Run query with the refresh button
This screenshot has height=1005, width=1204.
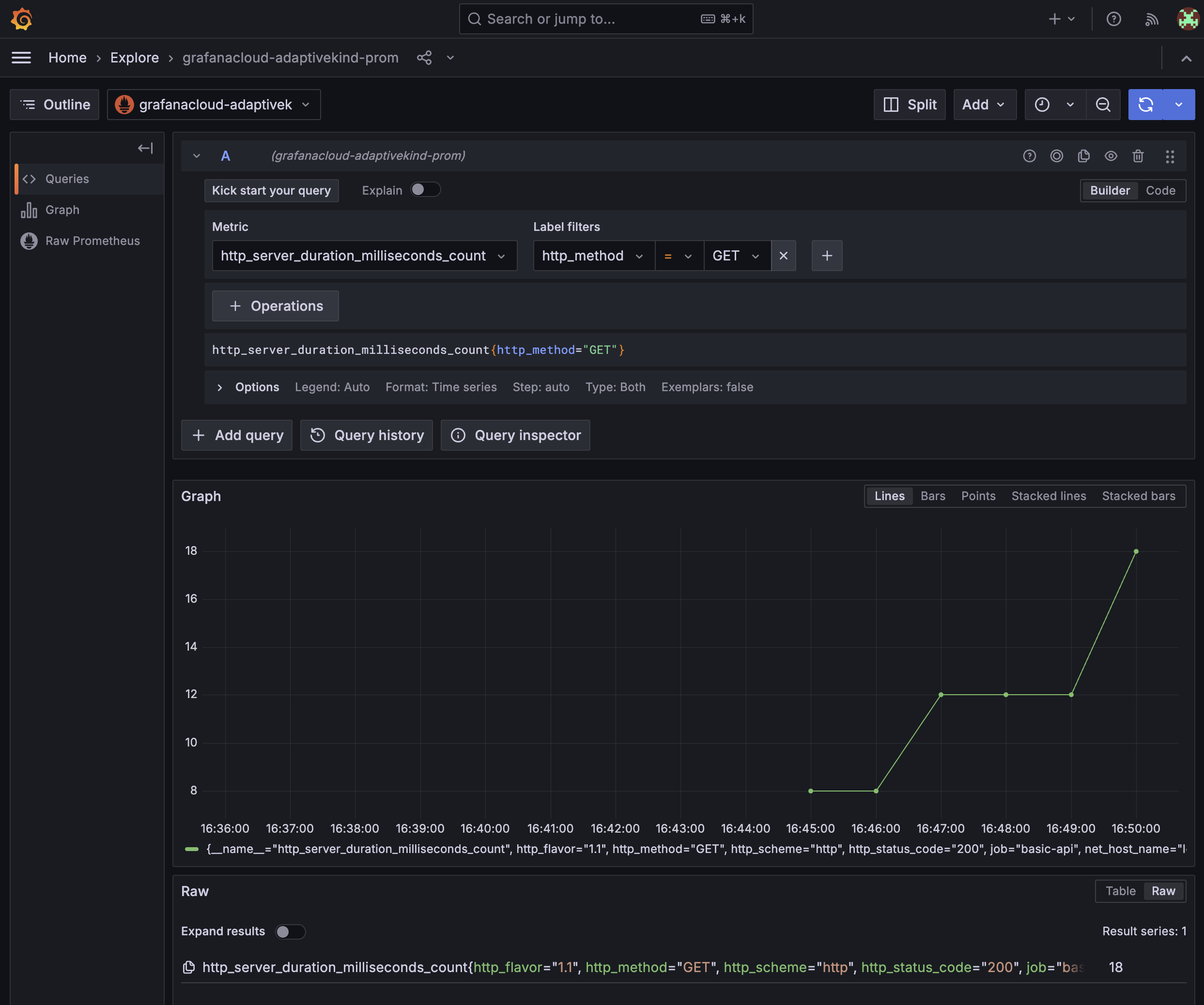(1145, 104)
